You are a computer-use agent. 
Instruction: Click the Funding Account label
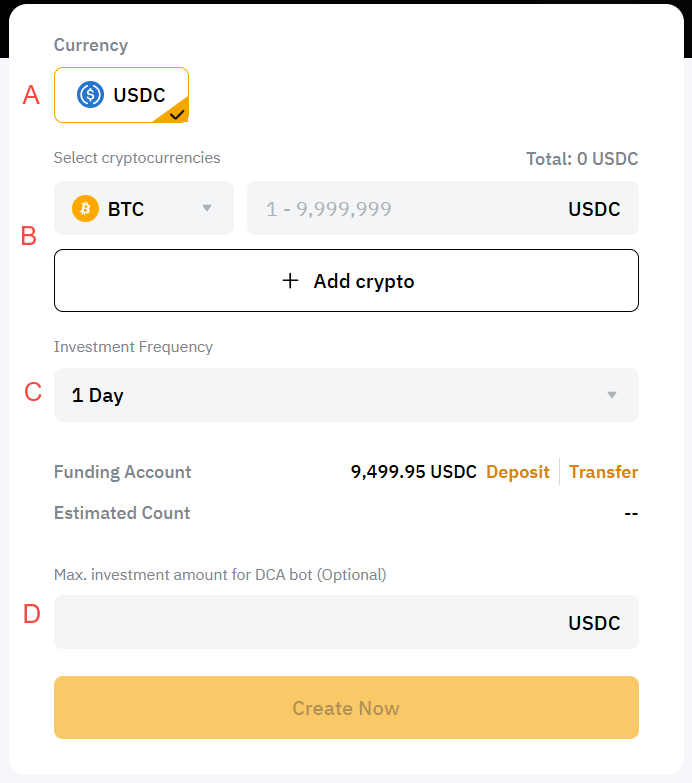tap(122, 472)
